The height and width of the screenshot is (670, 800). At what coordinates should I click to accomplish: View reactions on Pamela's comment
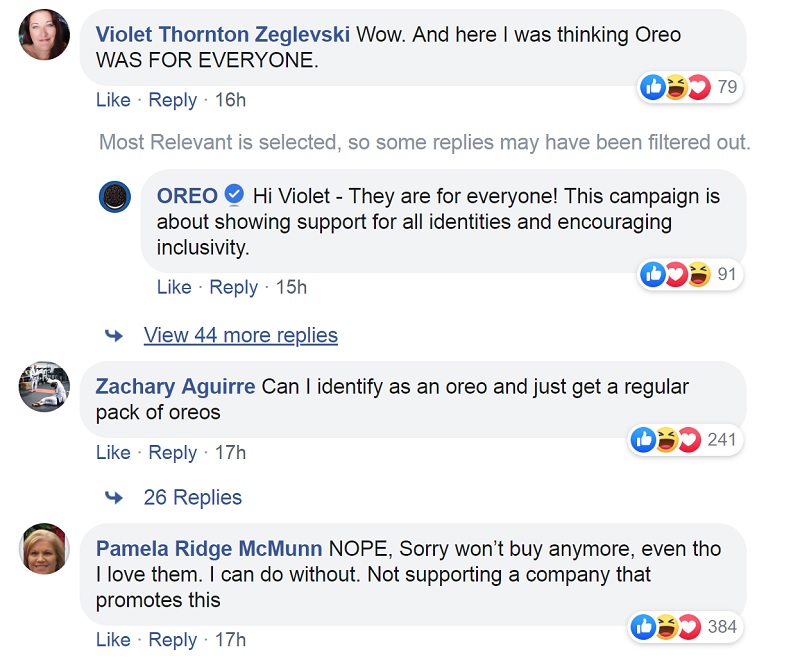click(685, 627)
